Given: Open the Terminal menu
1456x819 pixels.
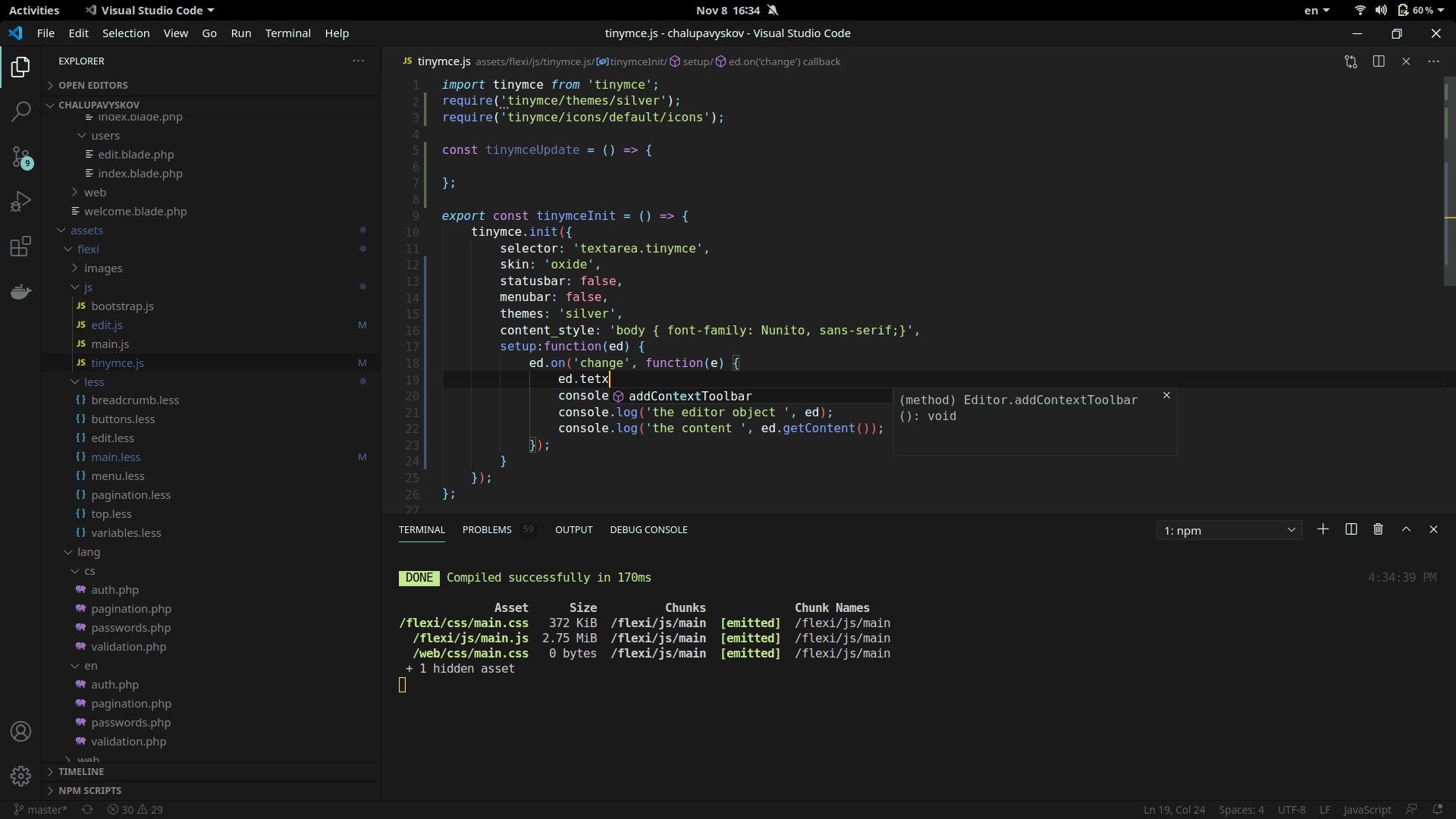Looking at the screenshot, I should 287,33.
